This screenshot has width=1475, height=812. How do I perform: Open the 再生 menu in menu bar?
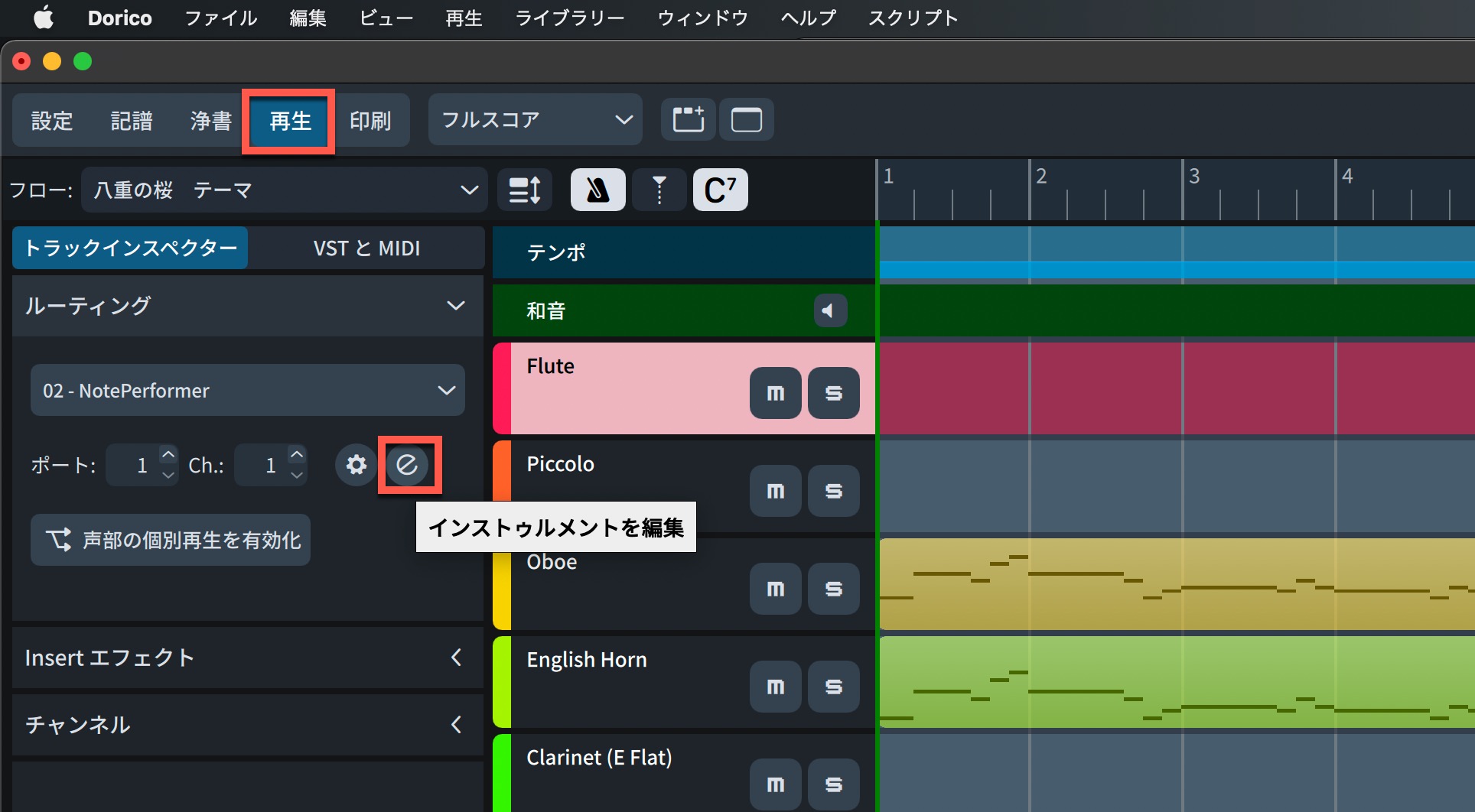click(x=464, y=18)
